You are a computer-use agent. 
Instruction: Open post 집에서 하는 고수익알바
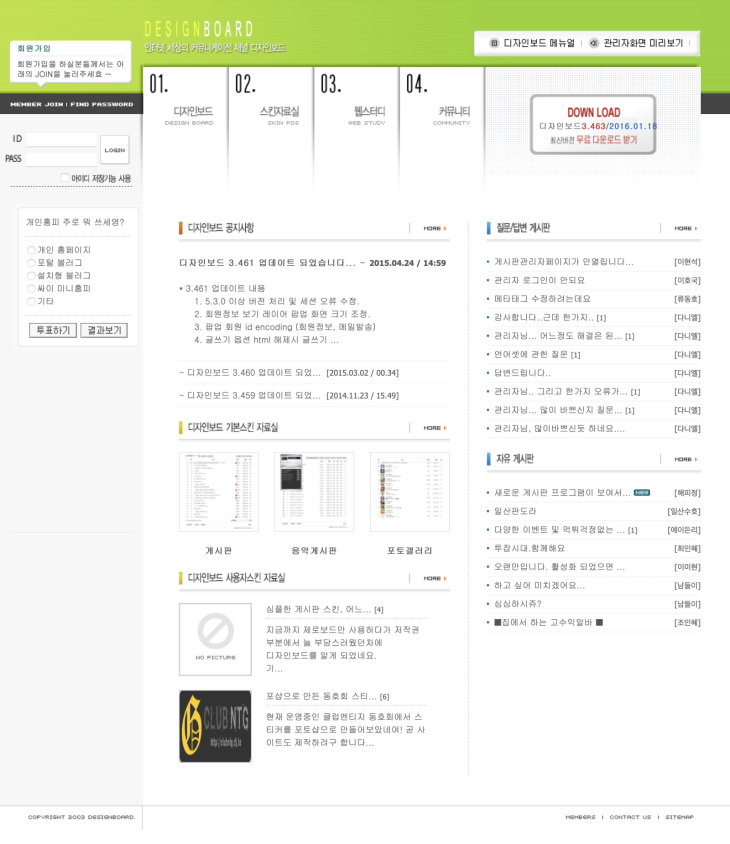pos(549,623)
